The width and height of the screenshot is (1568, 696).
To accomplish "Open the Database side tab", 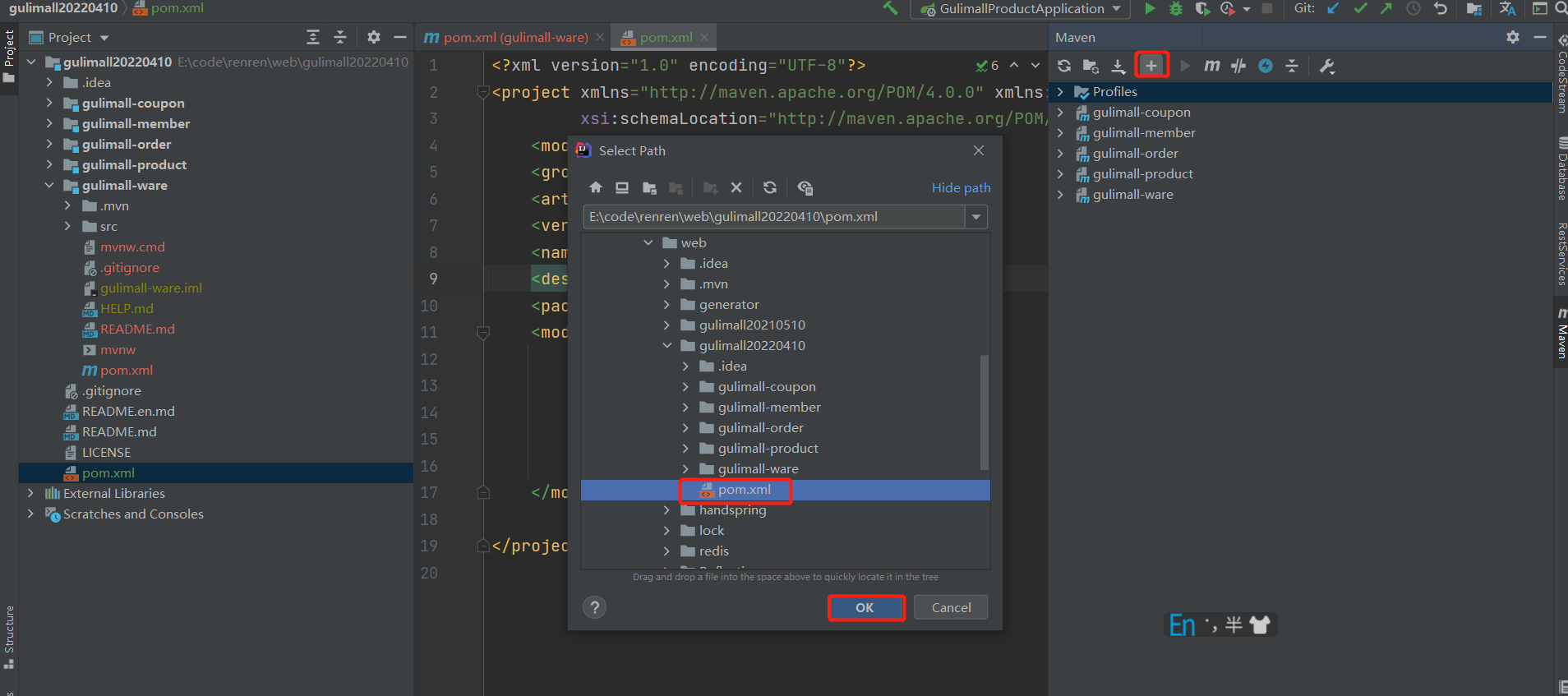I will click(x=1561, y=168).
